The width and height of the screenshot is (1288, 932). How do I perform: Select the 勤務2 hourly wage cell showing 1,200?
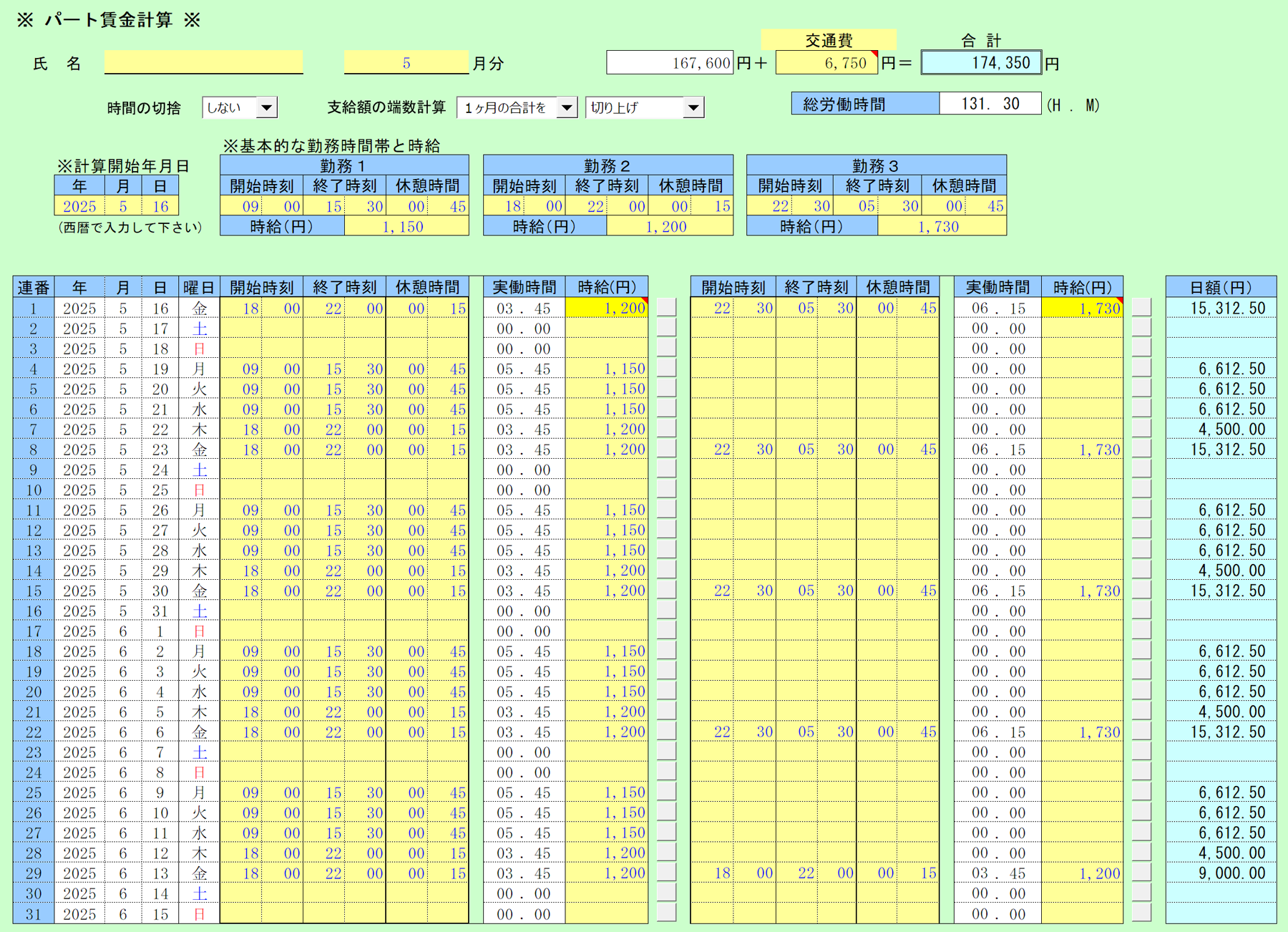point(669,227)
